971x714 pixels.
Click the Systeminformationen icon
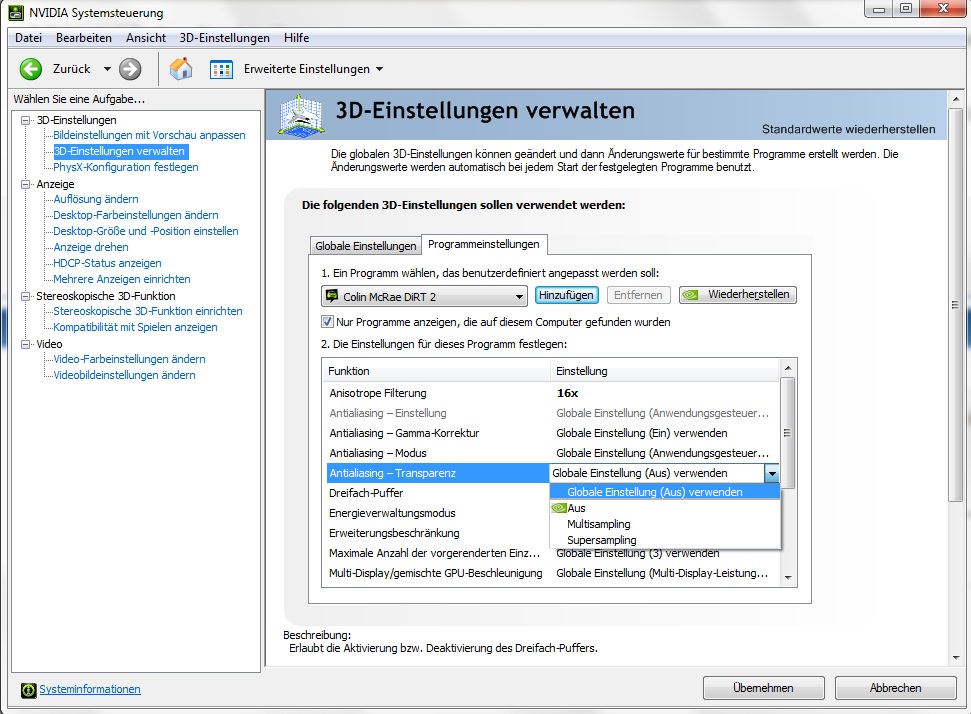[x=28, y=689]
